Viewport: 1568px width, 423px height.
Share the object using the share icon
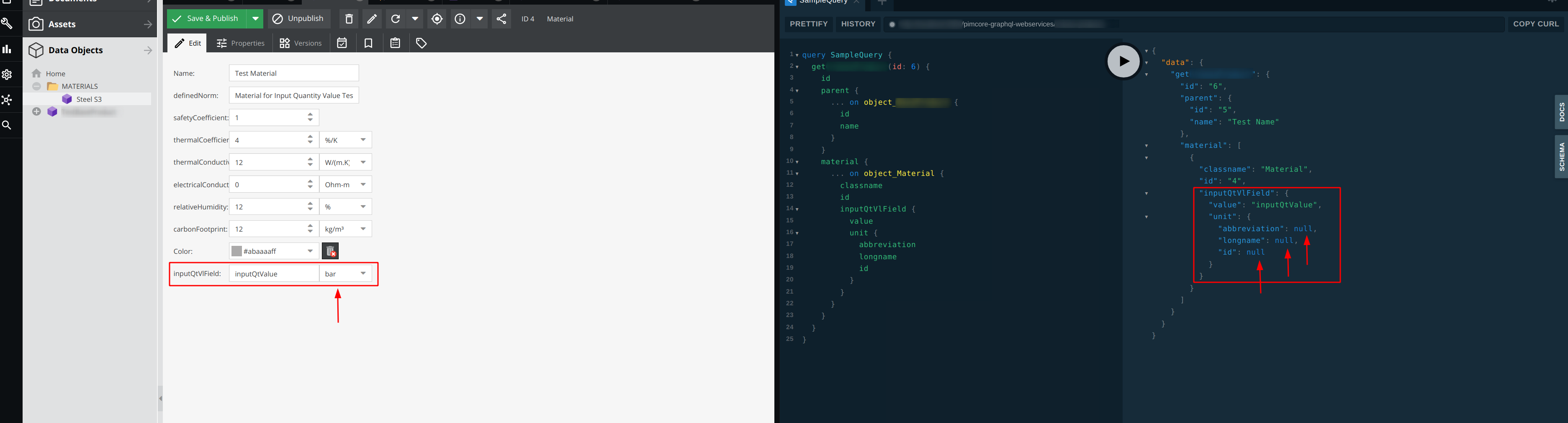click(x=501, y=19)
